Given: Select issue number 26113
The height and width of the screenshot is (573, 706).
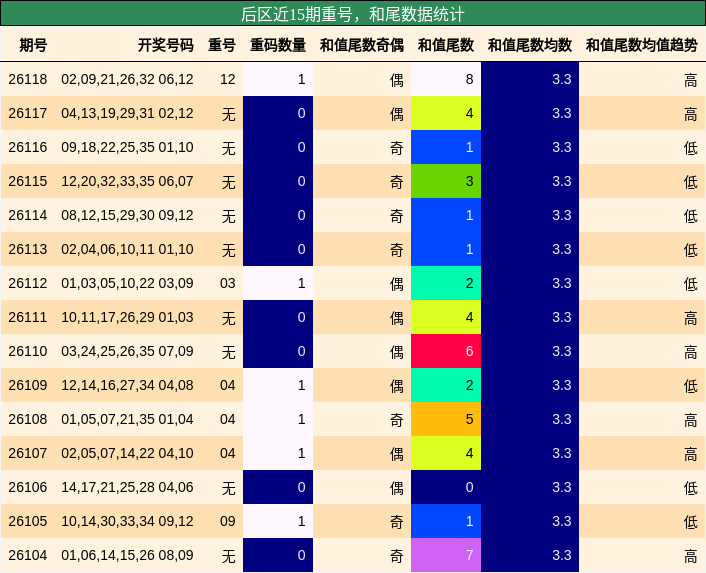Looking at the screenshot, I should [27, 249].
